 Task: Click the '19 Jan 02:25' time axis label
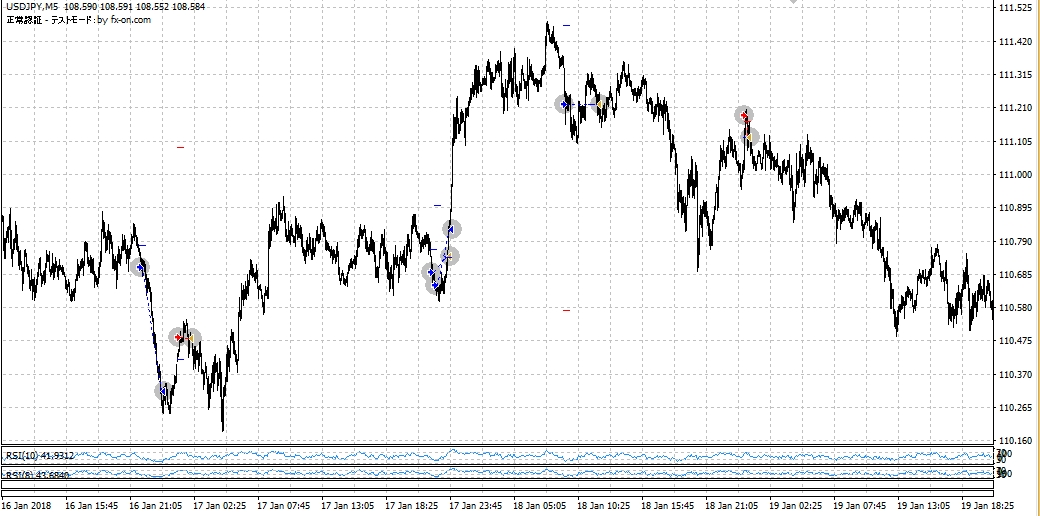797,505
